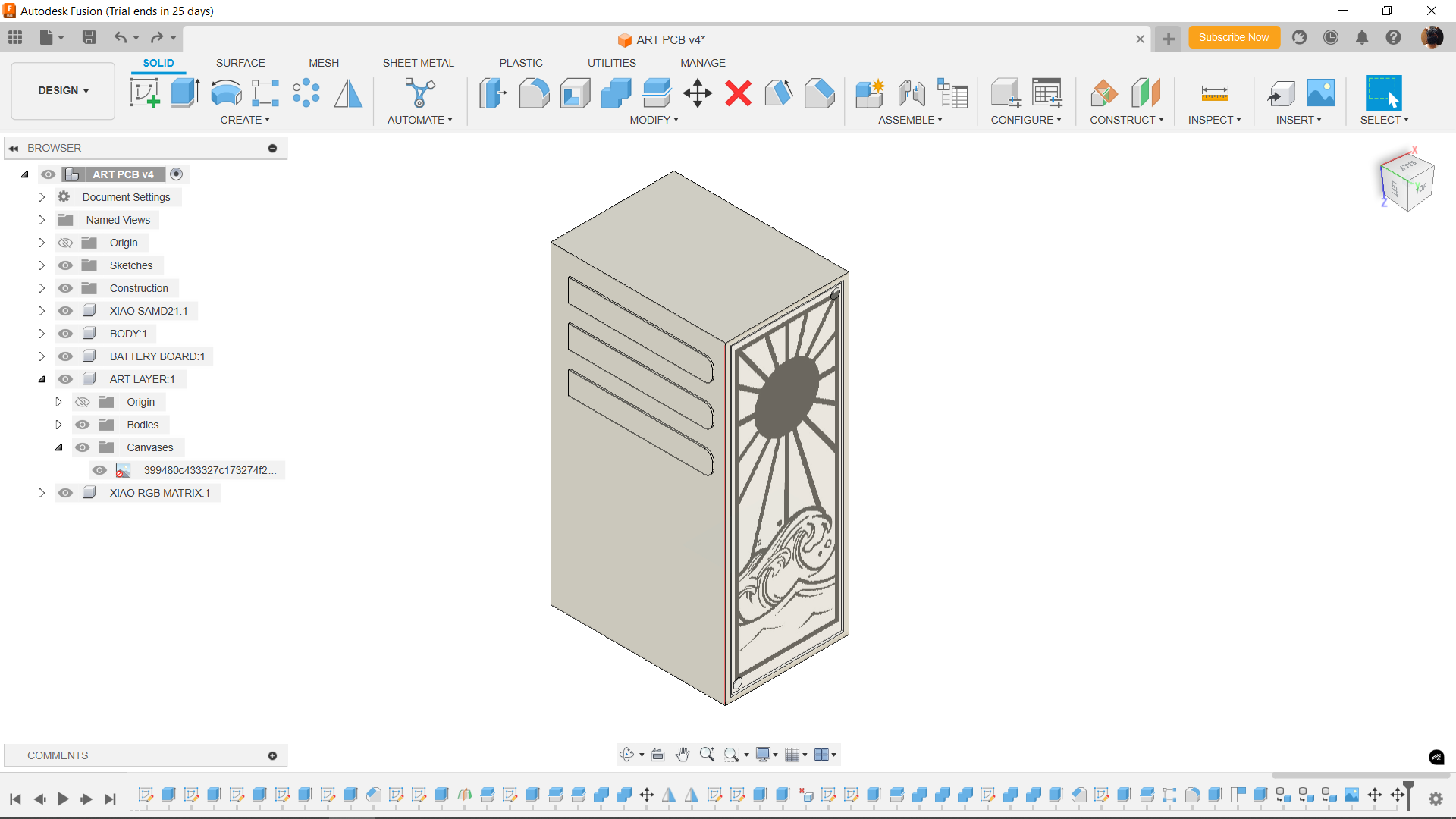Click the Automate tool icon

pos(419,93)
